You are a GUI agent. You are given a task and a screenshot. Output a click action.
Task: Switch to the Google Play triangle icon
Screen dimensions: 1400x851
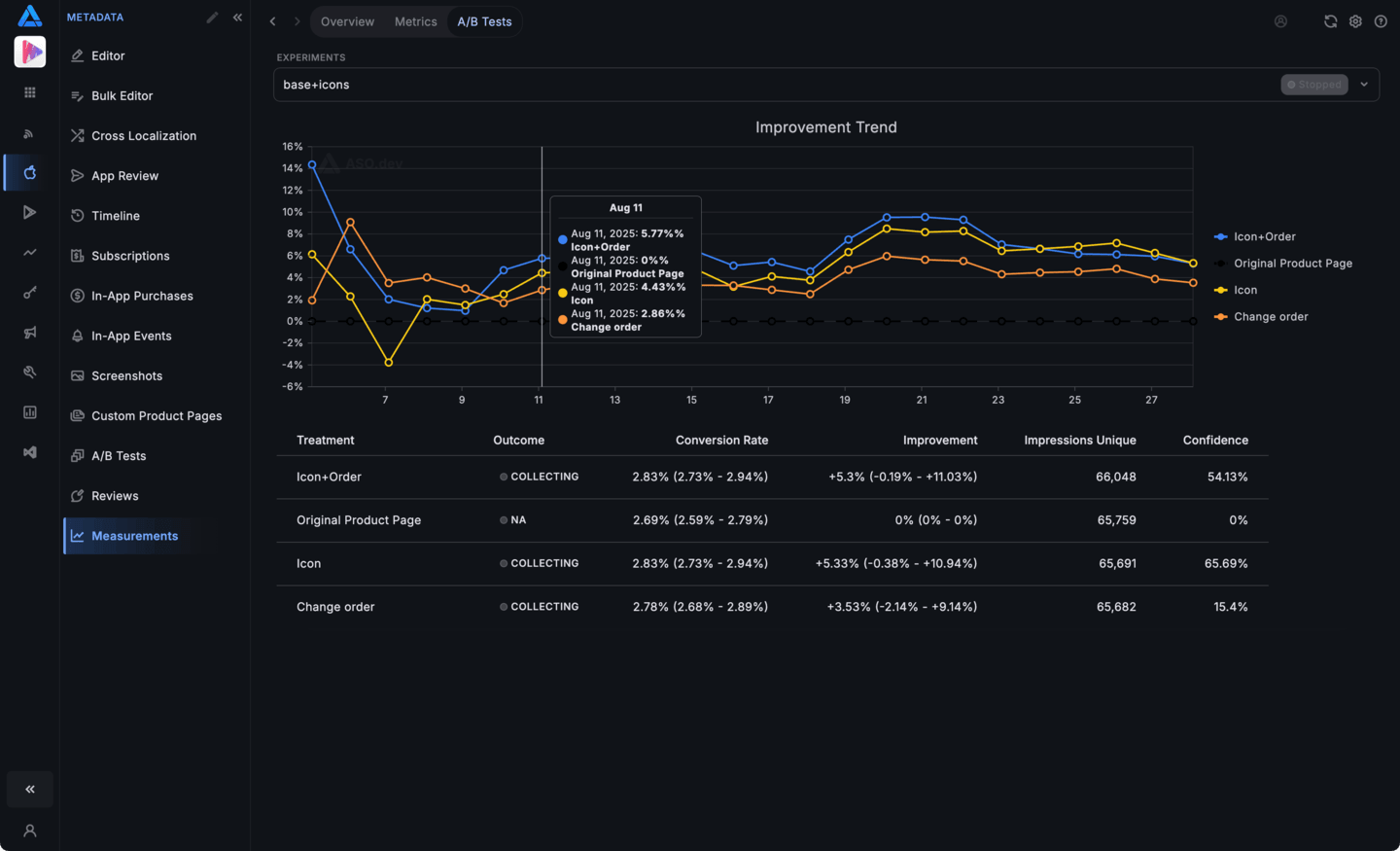click(x=30, y=212)
